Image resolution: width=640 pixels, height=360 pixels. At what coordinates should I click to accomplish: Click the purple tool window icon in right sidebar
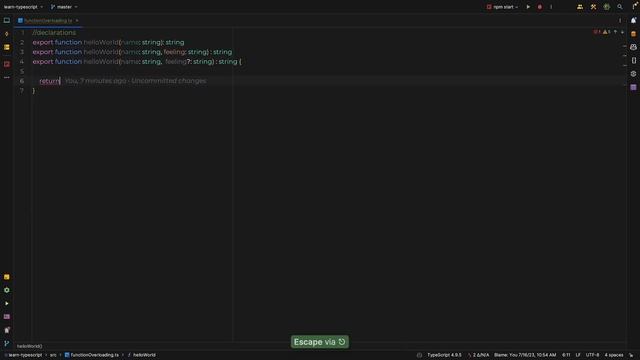633,87
